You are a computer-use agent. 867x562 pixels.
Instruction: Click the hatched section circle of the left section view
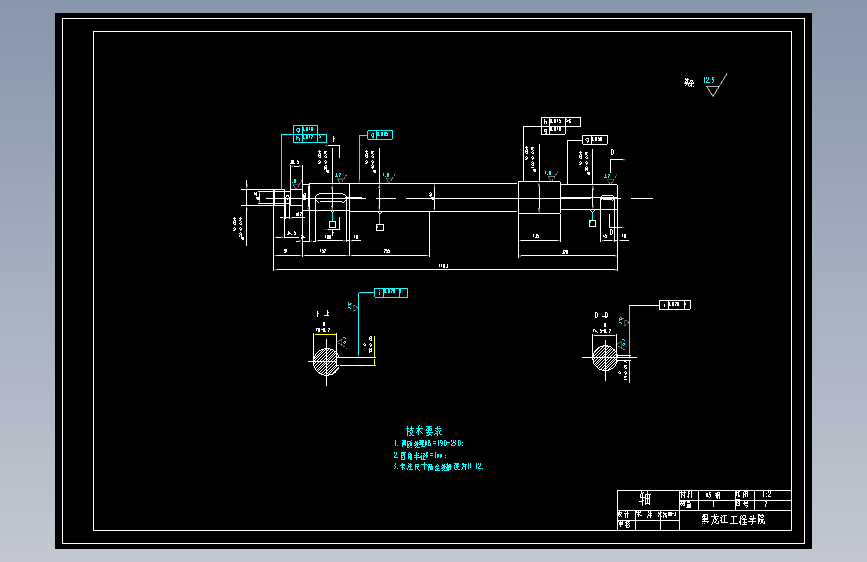pyautogui.click(x=326, y=362)
